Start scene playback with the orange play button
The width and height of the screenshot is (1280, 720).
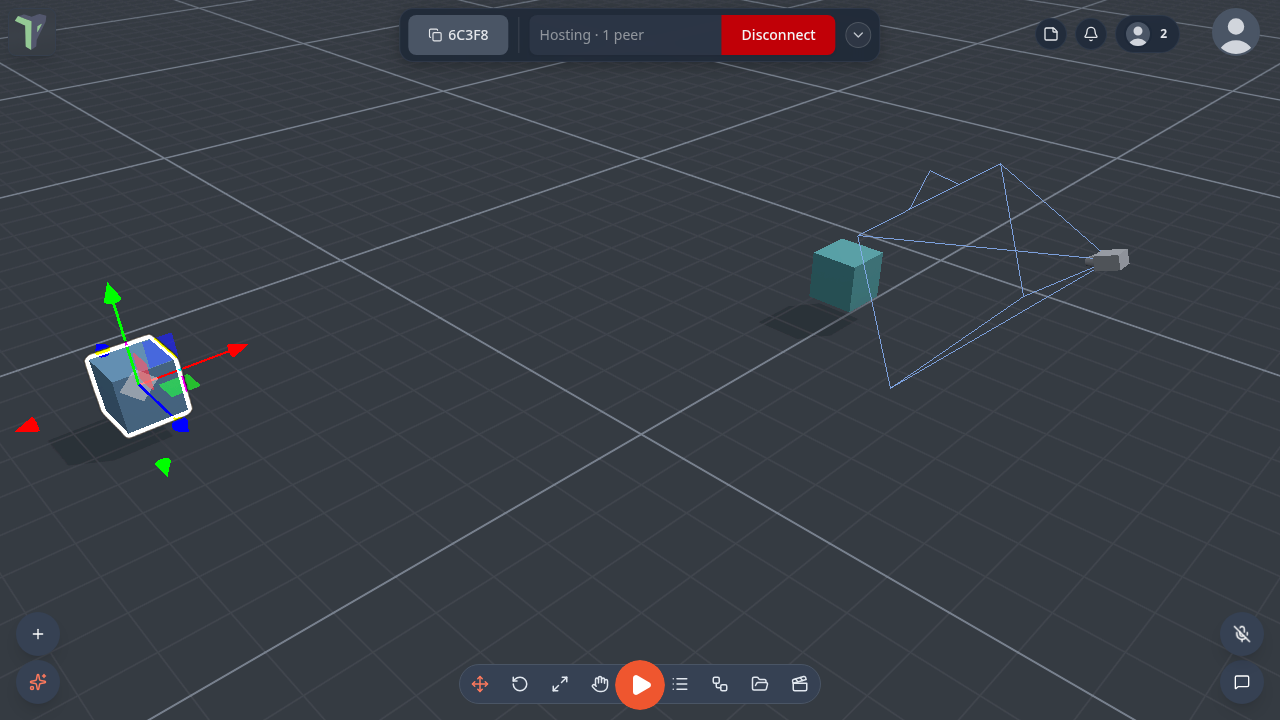coord(640,685)
